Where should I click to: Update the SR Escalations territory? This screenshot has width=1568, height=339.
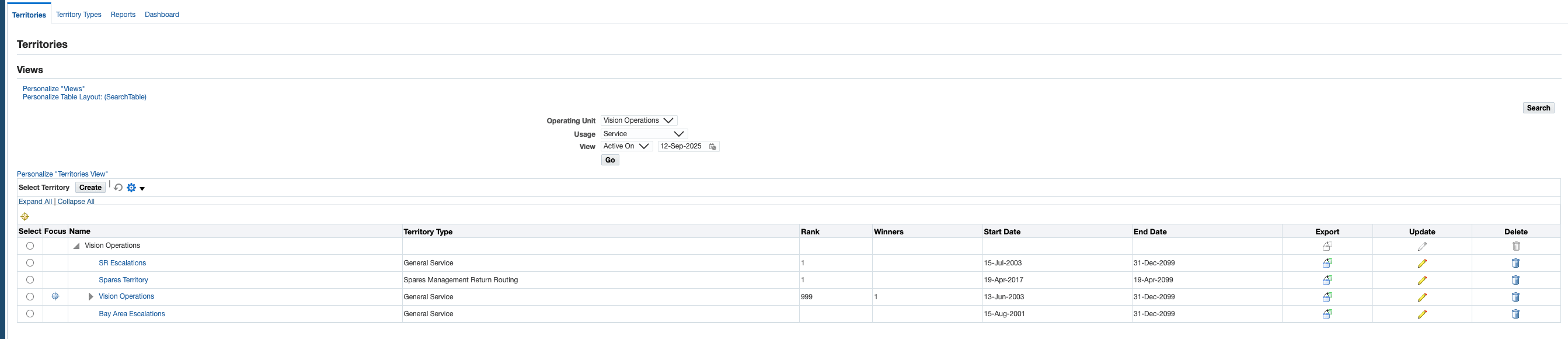coord(1422,264)
